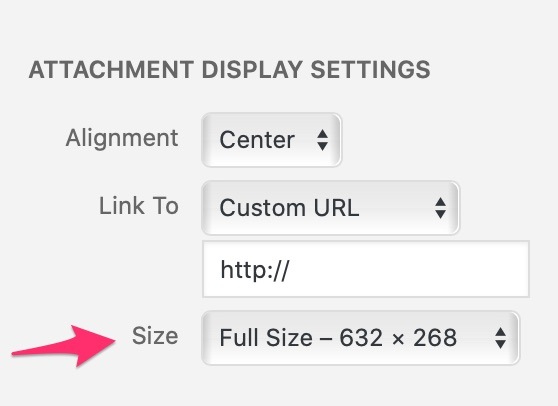Click the http:// URL input field
The width and height of the screenshot is (558, 406).
(x=366, y=269)
